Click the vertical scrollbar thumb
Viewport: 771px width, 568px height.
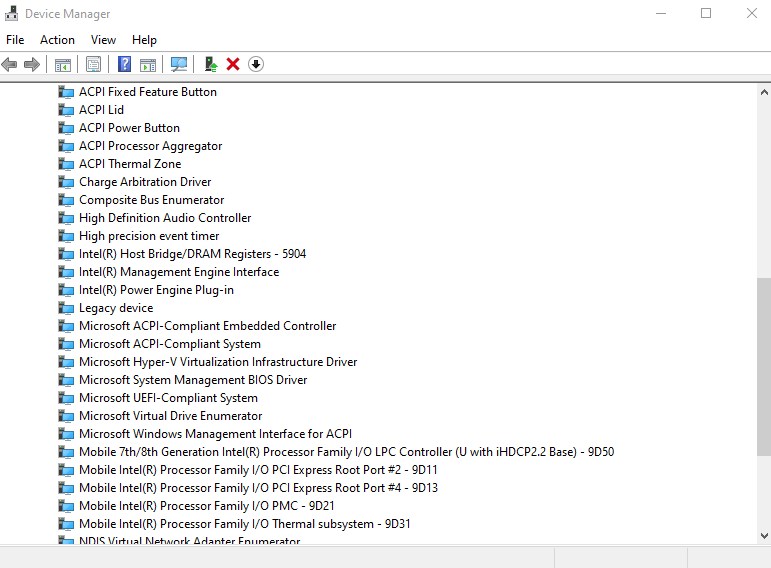tap(764, 367)
